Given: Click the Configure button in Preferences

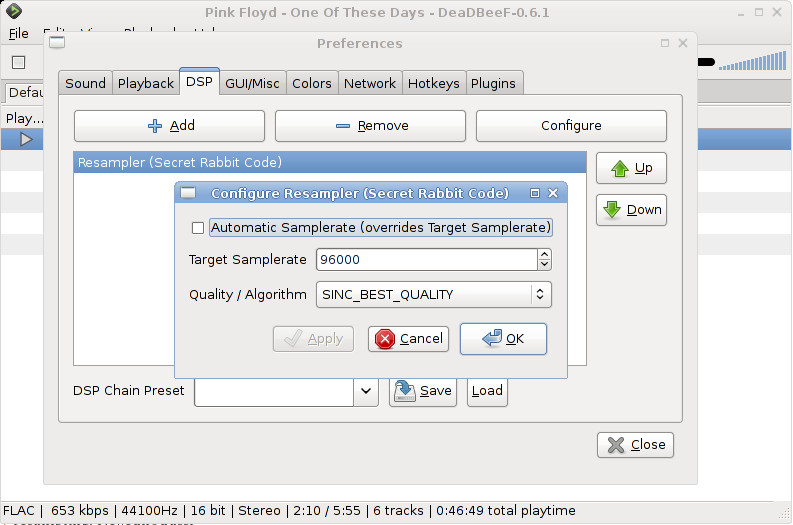Looking at the screenshot, I should pyautogui.click(x=571, y=126).
